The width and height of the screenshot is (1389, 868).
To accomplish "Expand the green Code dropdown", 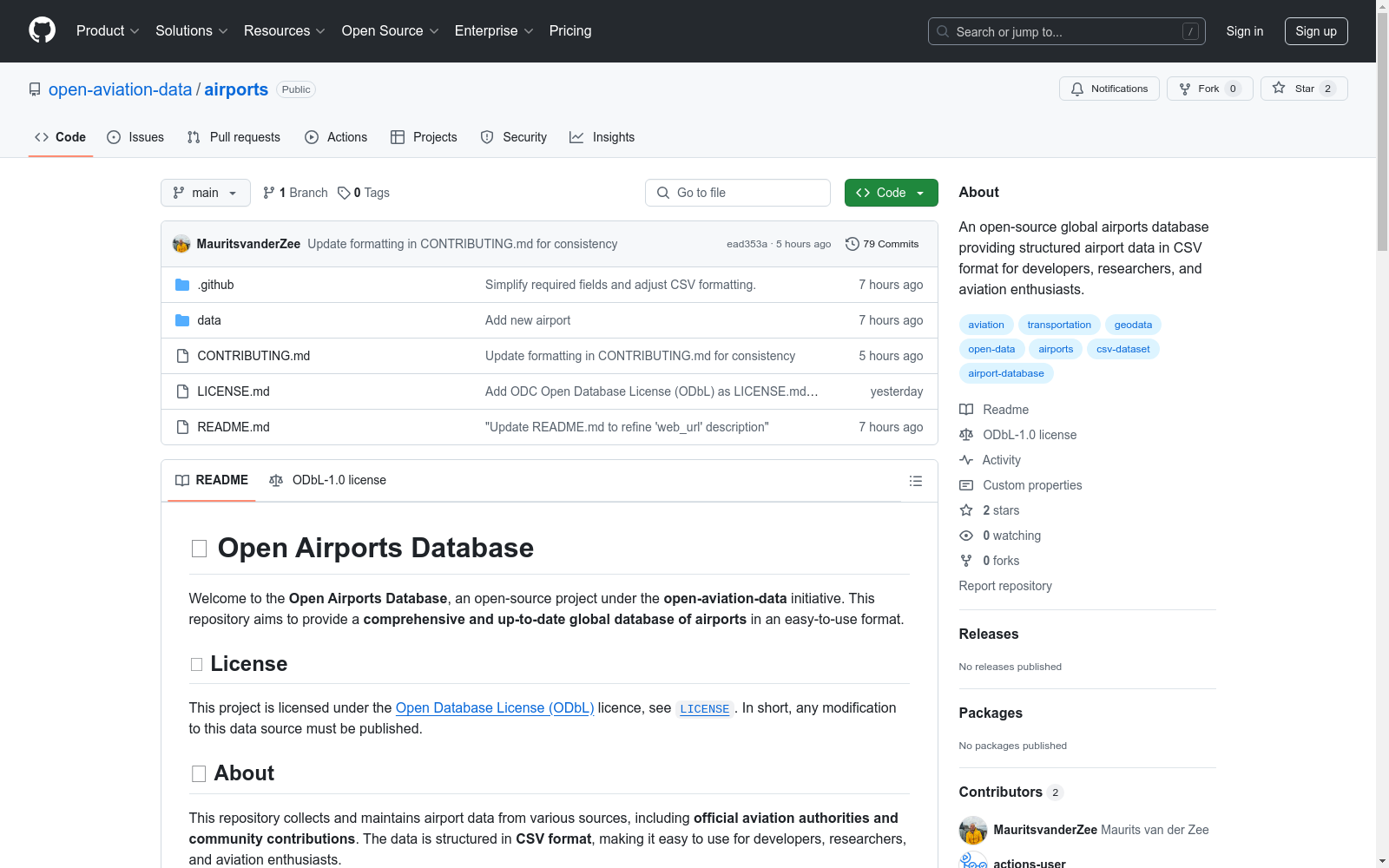I will coord(891,193).
